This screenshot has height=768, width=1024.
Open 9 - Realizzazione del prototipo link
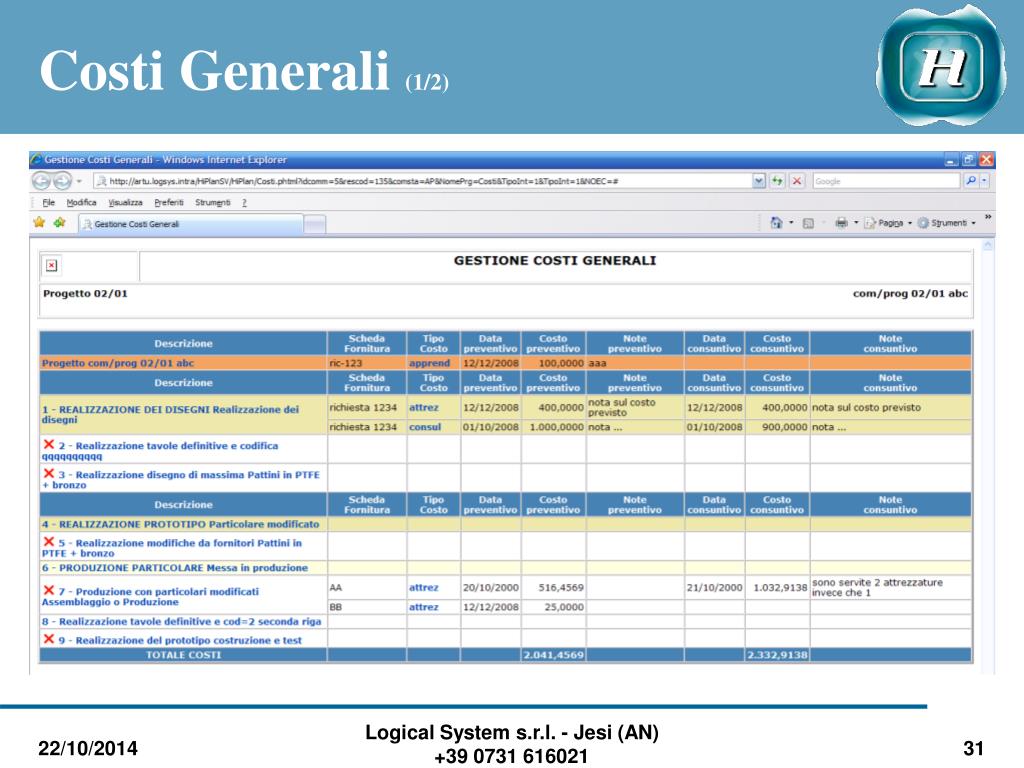(180, 641)
